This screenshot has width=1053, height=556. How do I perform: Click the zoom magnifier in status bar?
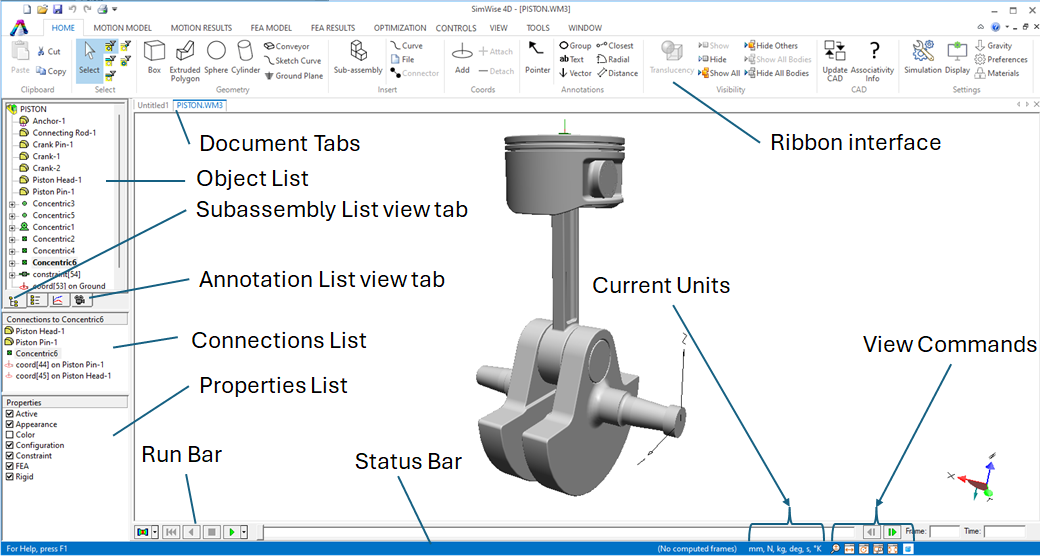coord(835,549)
